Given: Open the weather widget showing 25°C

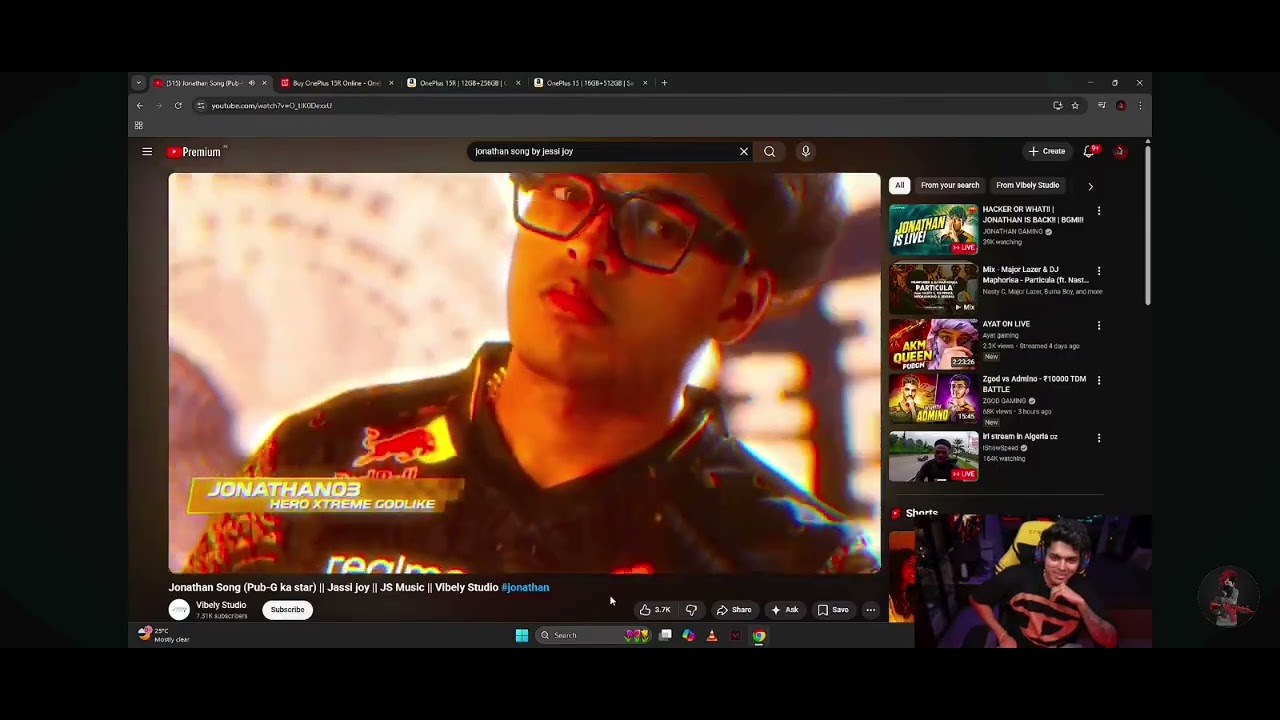Looking at the screenshot, I should point(165,635).
